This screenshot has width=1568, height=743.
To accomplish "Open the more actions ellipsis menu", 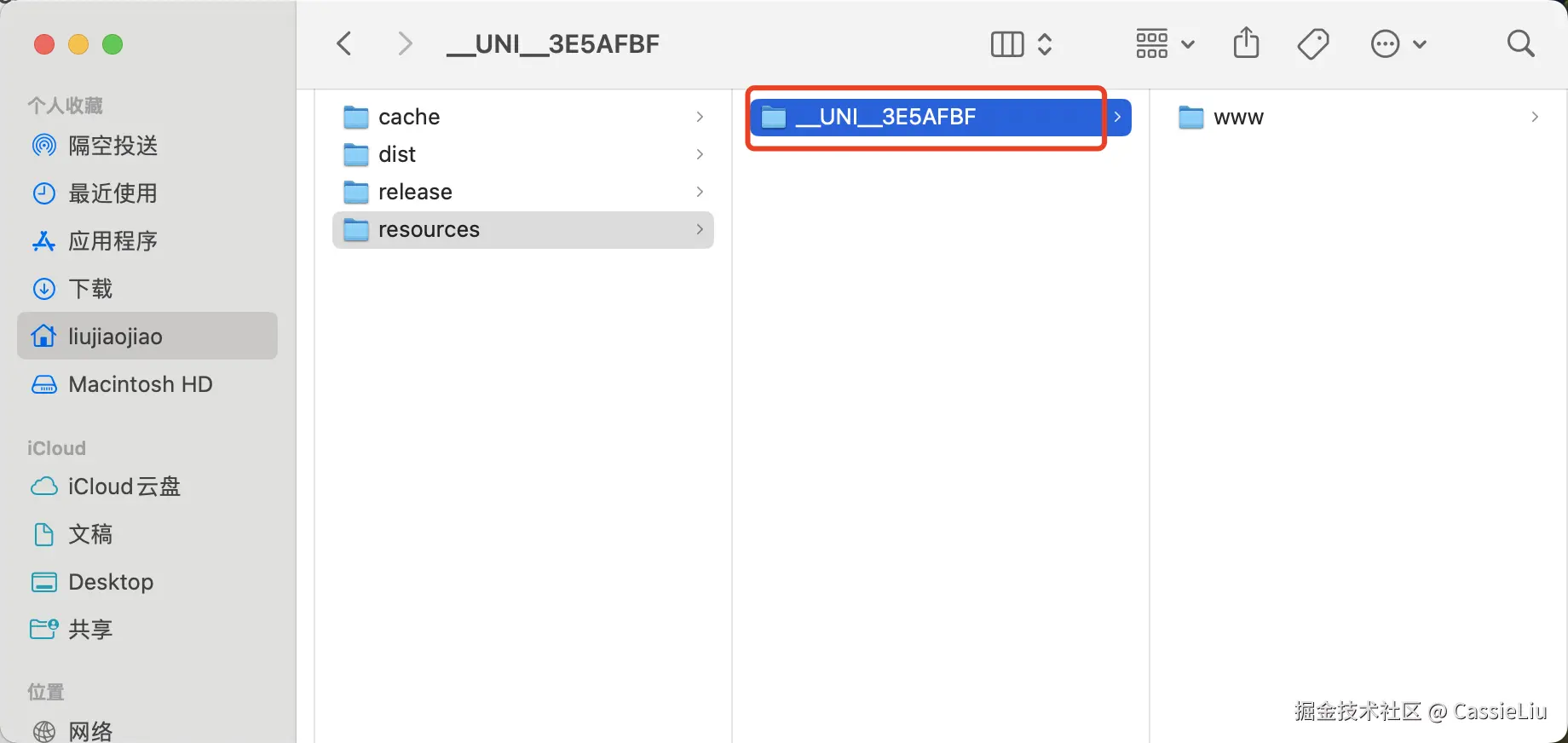I will (1386, 44).
